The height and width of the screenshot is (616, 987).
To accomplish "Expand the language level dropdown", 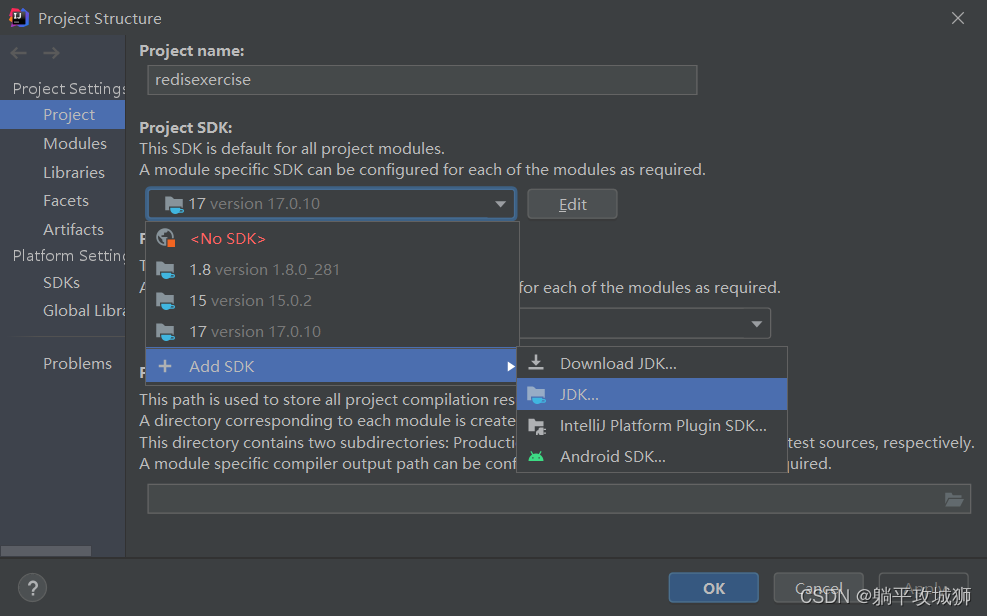I will (755, 324).
